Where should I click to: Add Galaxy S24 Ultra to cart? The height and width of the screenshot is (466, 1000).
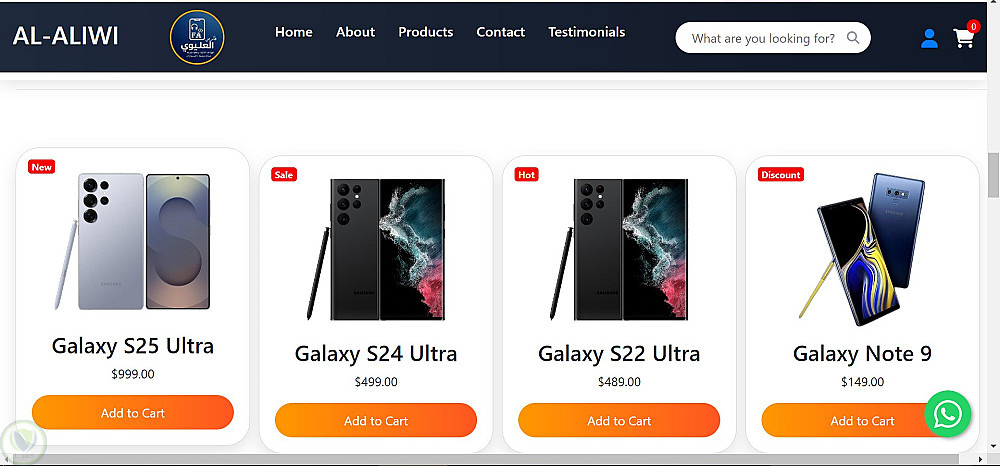click(376, 421)
